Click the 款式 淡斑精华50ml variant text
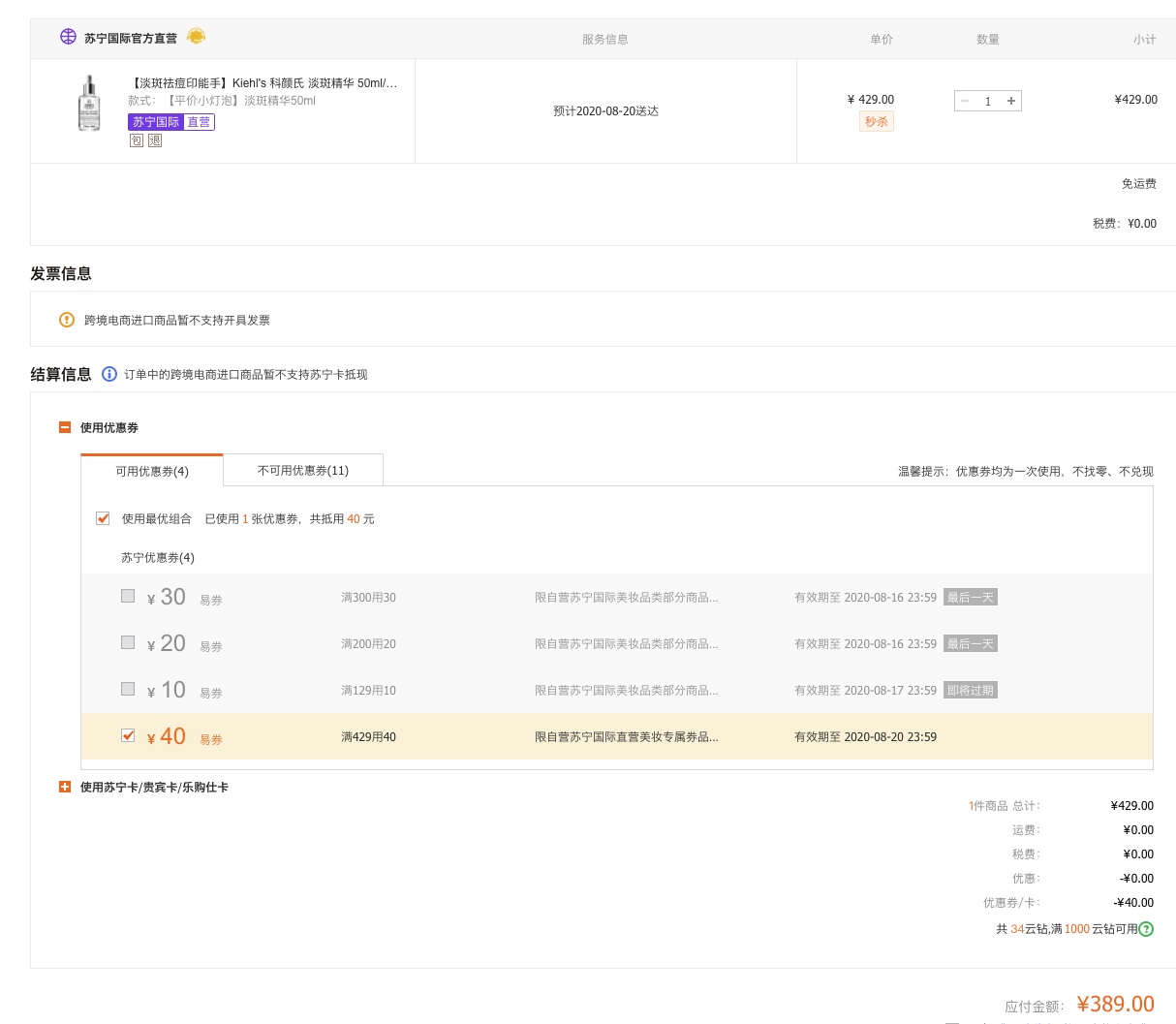Image resolution: width=1176 pixels, height=1024 pixels. pos(222,101)
